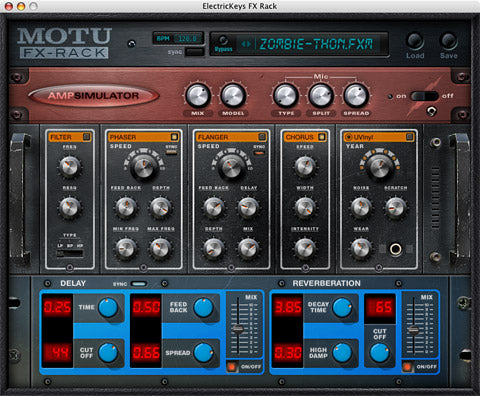This screenshot has height=396, width=480.
Task: Flip the Amp Simulator on/off switch
Action: pos(424,96)
